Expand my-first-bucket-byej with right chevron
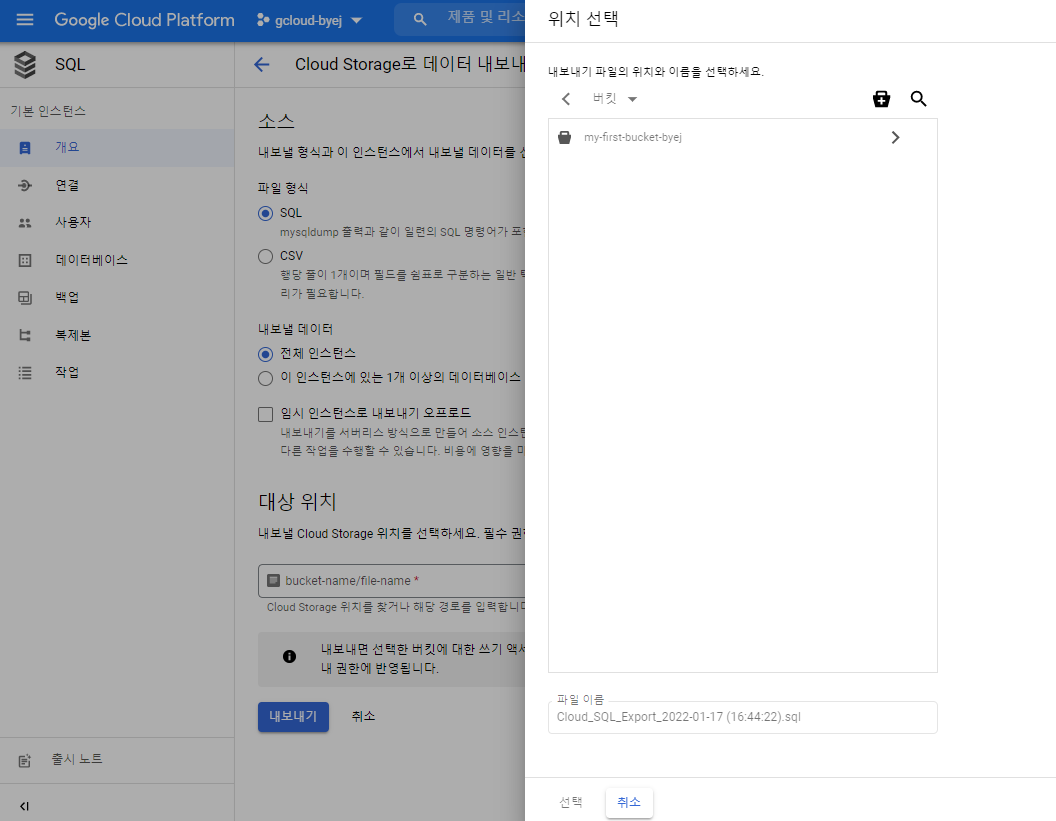 coord(895,137)
